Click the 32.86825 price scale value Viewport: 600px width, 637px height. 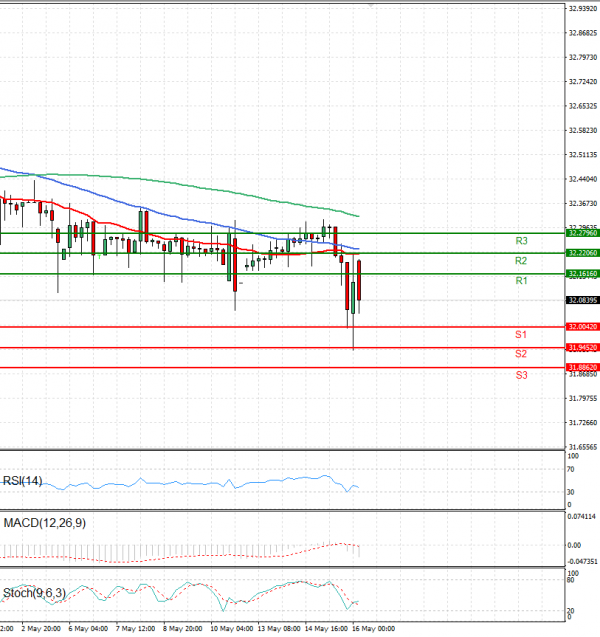[583, 33]
